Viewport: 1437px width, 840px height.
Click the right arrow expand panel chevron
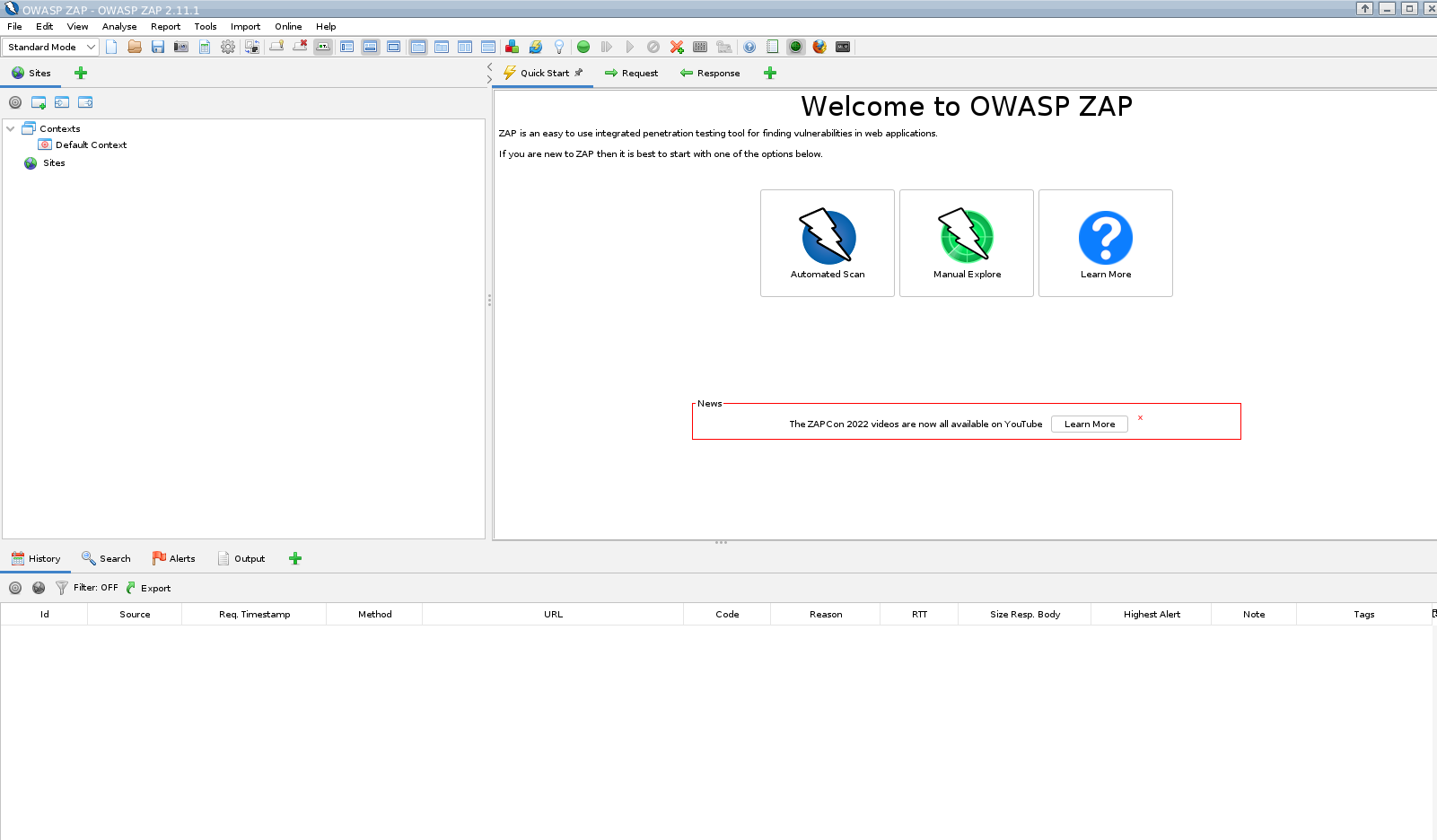point(489,80)
